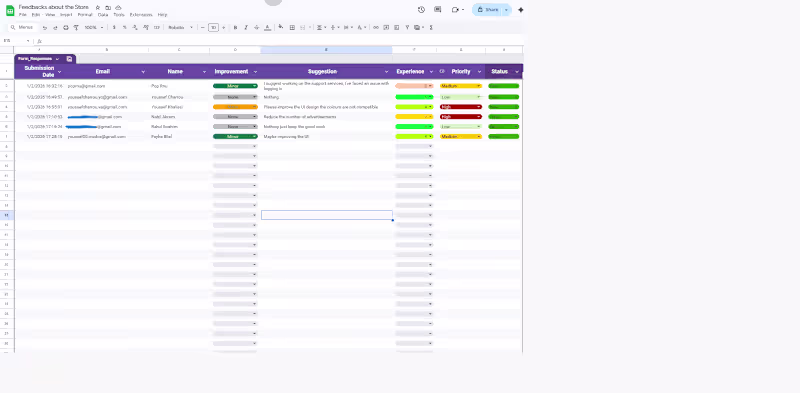
Task: Open the Text color picker
Action: 267,28
